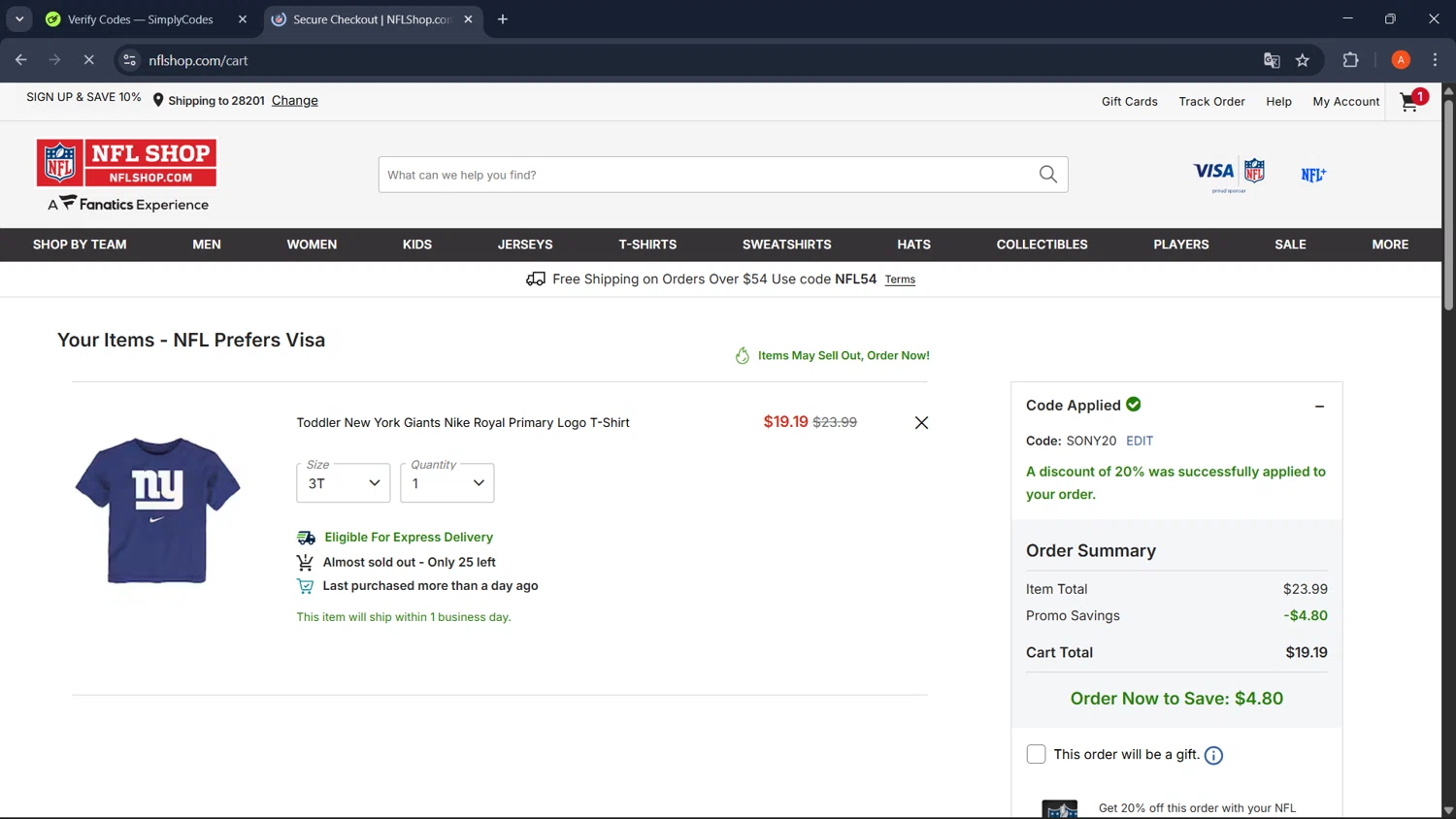Click the Terms link for free shipping
This screenshot has height=819, width=1456.
click(900, 279)
